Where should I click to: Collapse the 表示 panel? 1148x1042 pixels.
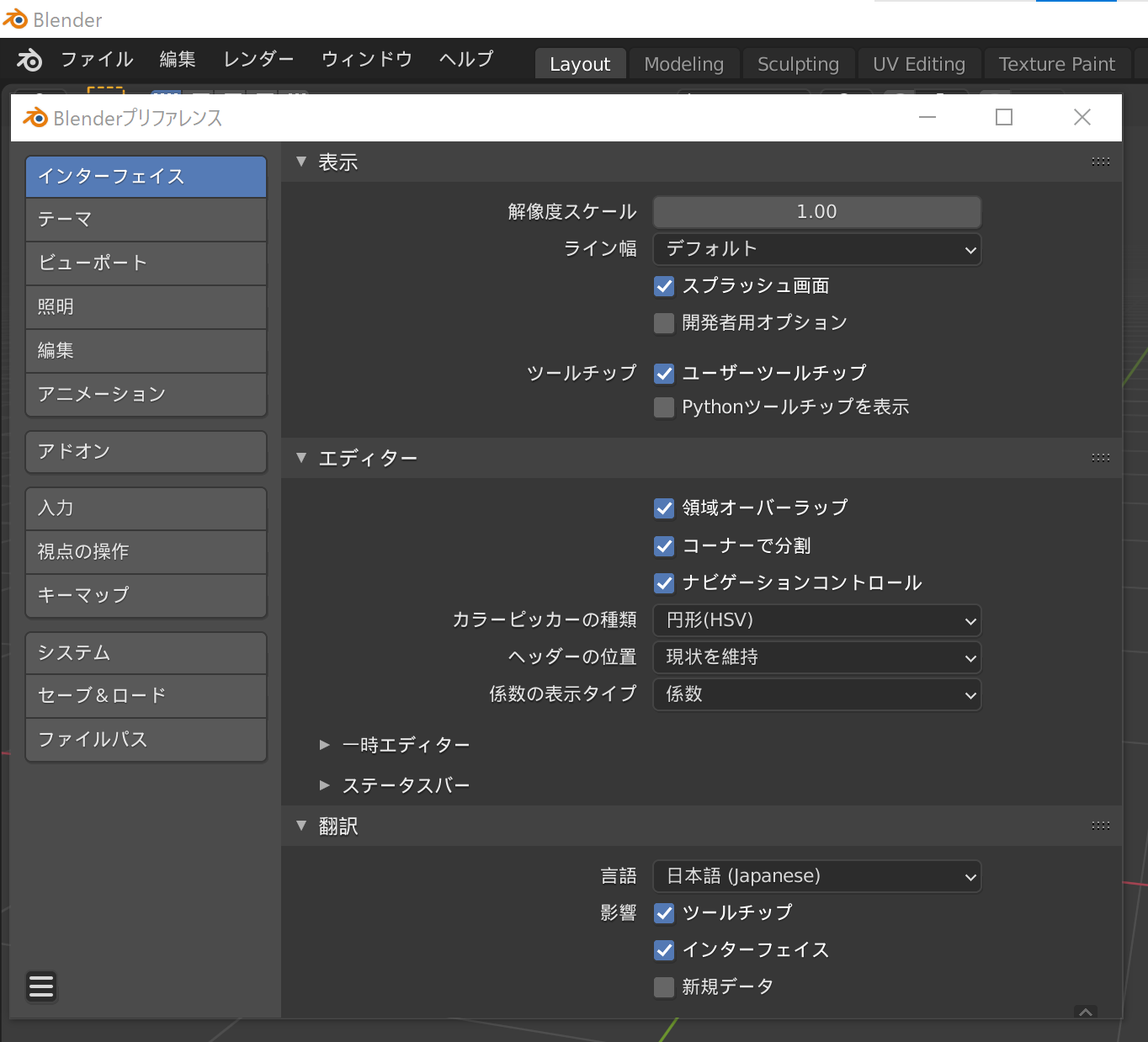click(x=301, y=162)
